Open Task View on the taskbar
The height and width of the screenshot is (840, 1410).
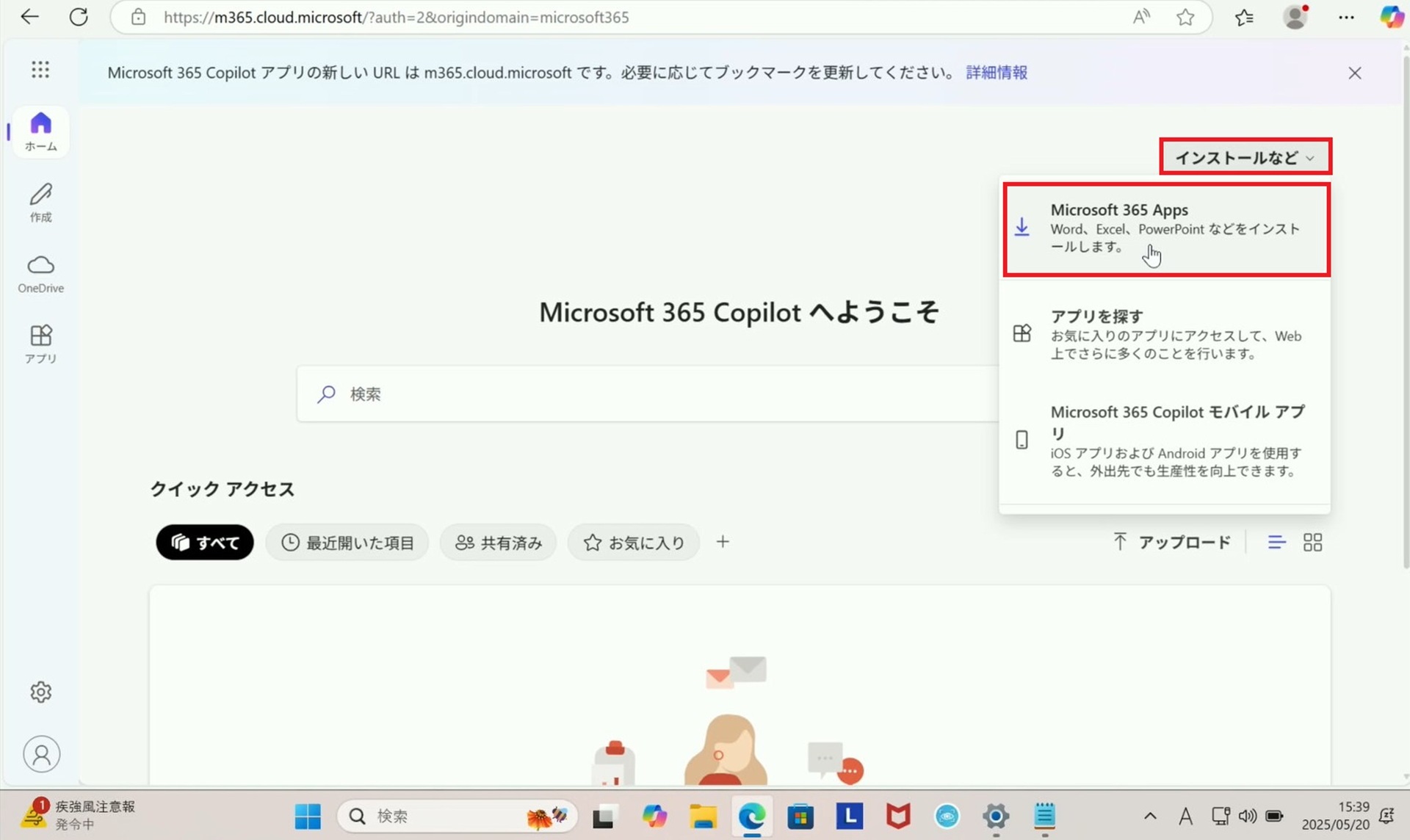click(x=603, y=816)
